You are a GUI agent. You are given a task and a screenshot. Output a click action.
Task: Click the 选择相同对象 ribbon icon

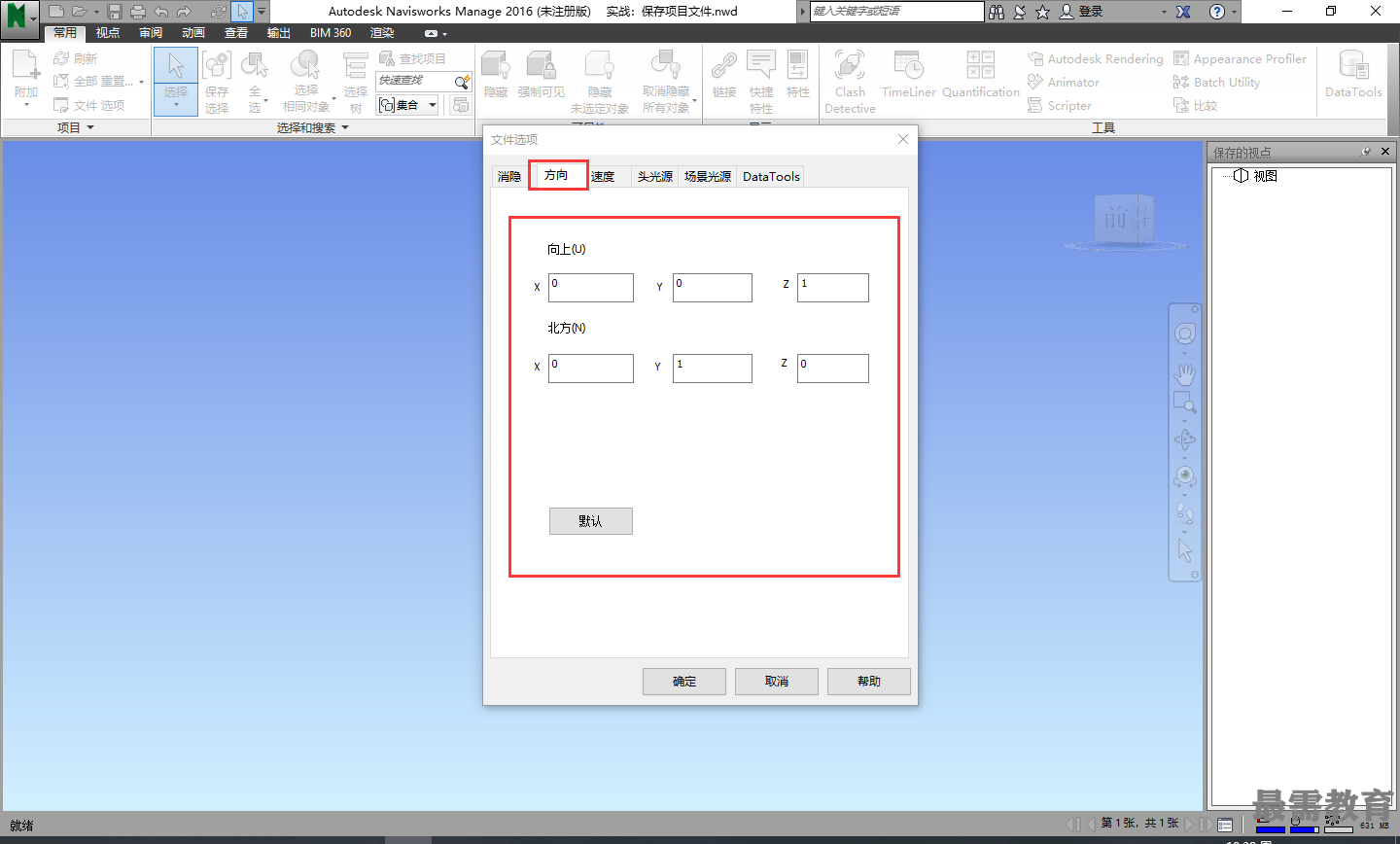tap(307, 81)
